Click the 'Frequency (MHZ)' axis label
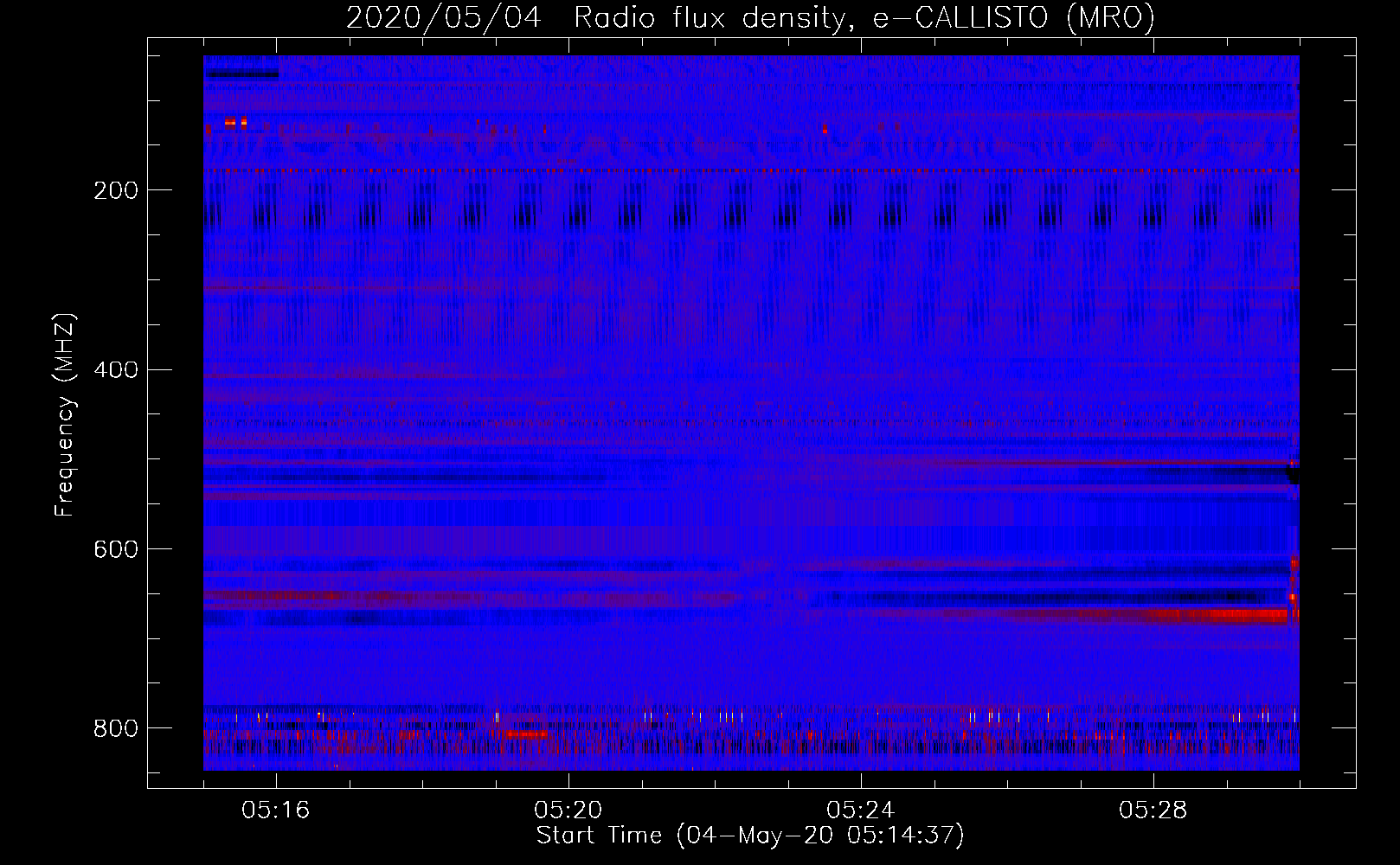Image resolution: width=1400 pixels, height=865 pixels. 65,415
